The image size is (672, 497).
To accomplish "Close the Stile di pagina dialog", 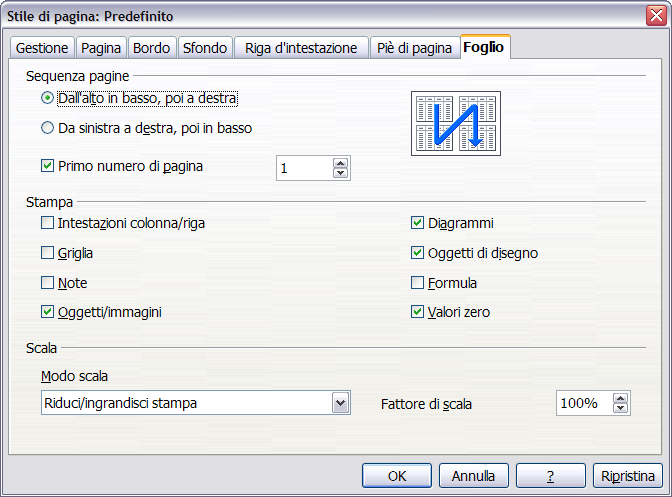I will click(657, 16).
